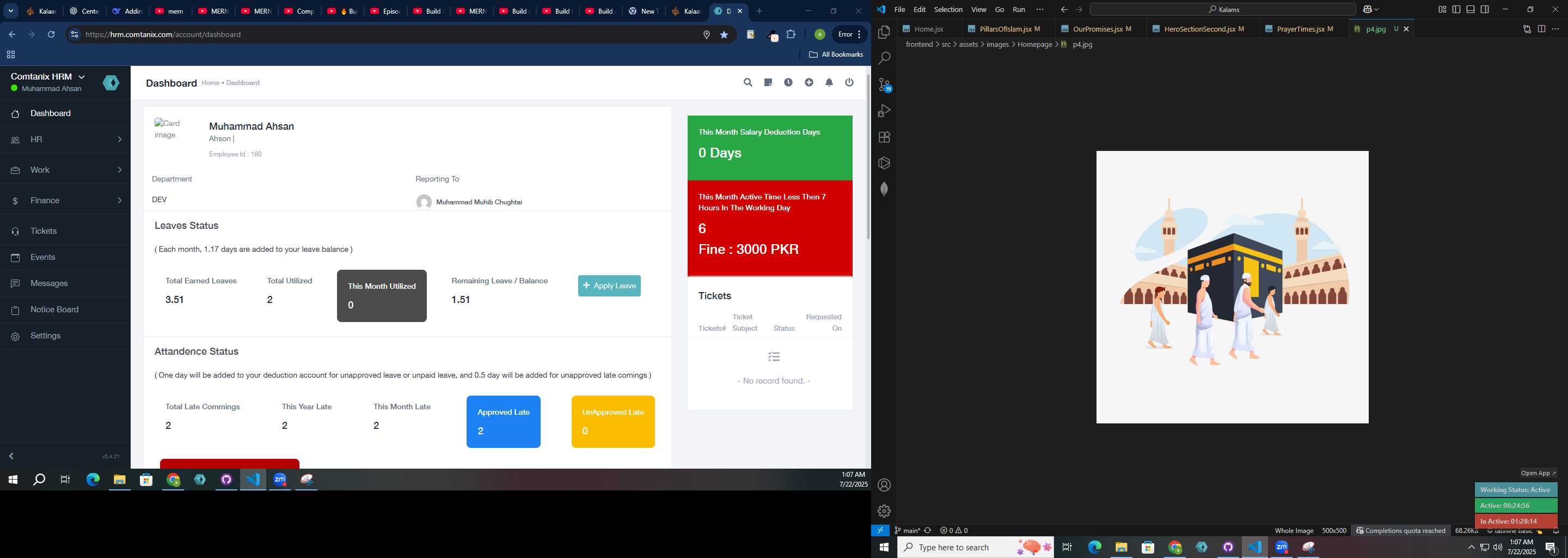Click the power logout icon in HRM header
Screen dimensions: 1568x558
[850, 82]
